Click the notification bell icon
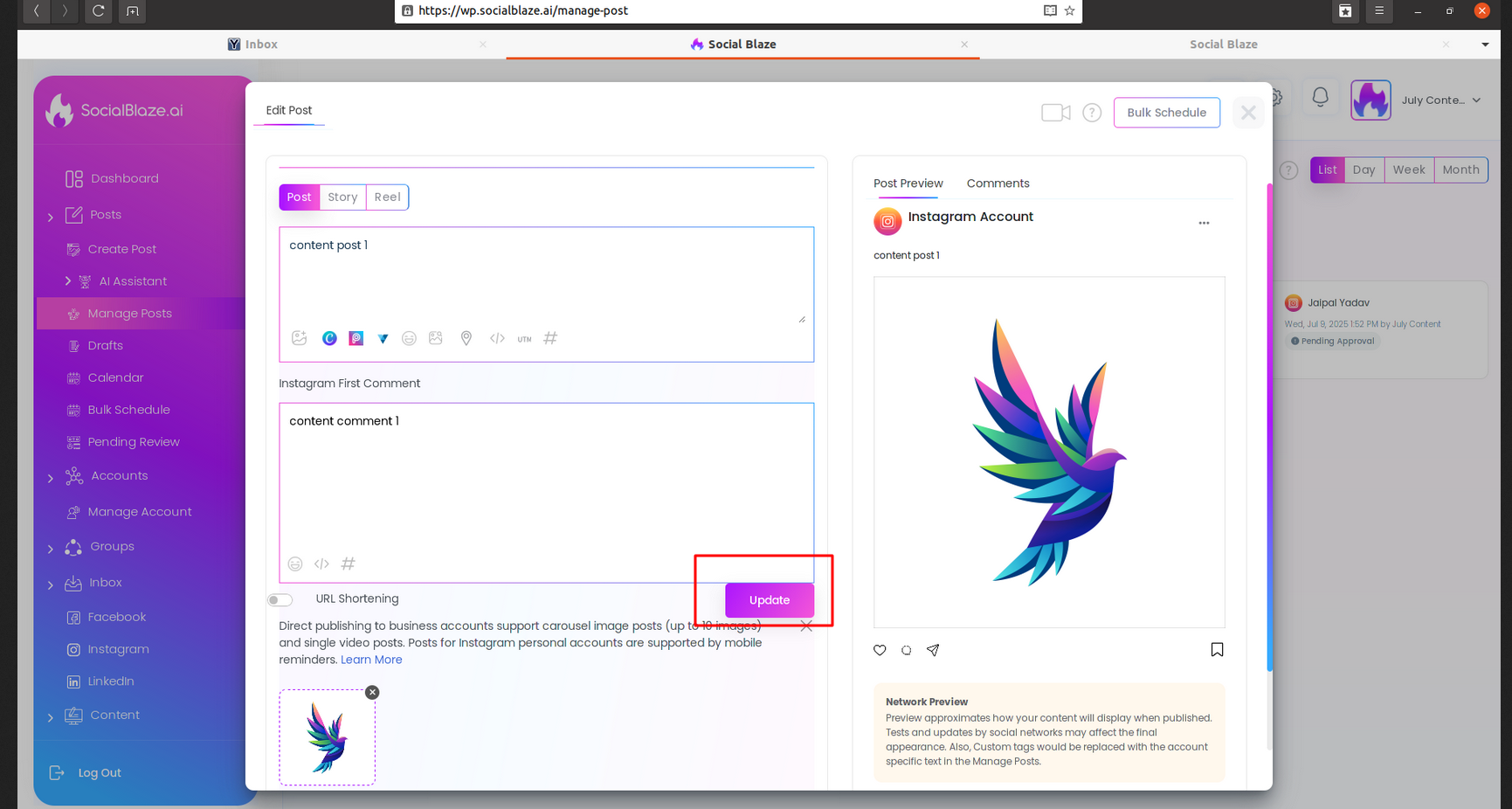The image size is (1512, 809). click(1321, 97)
